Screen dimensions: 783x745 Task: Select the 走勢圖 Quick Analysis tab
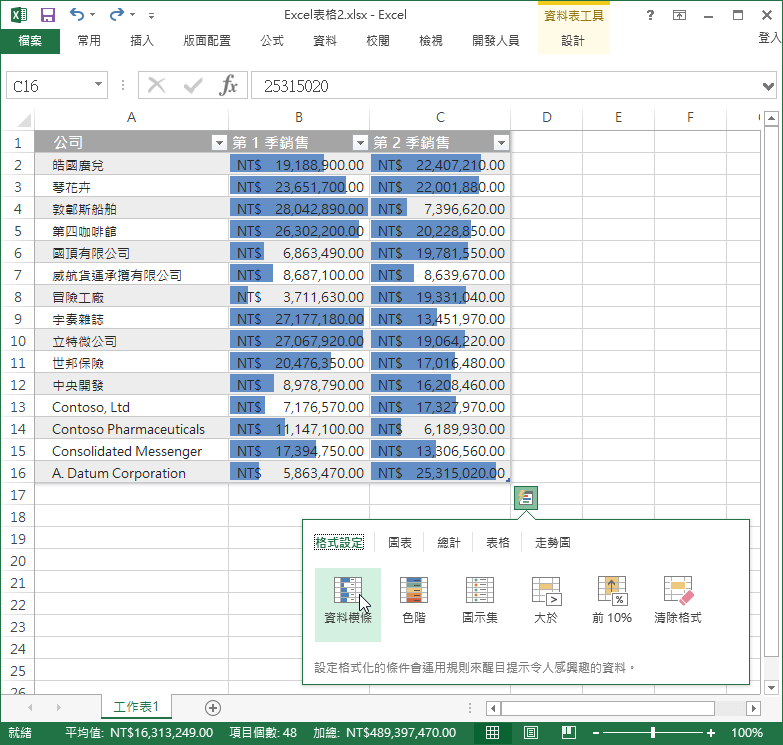click(x=552, y=543)
